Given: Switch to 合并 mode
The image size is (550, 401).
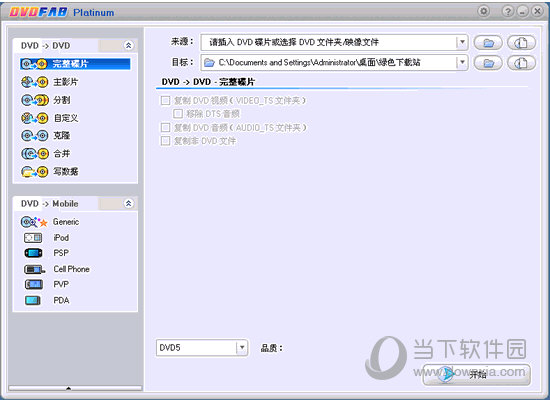Looking at the screenshot, I should (62, 153).
